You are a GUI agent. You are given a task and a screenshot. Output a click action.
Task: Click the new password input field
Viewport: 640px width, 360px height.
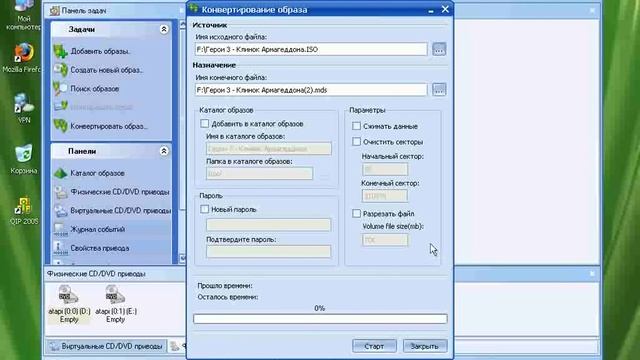coord(269,224)
